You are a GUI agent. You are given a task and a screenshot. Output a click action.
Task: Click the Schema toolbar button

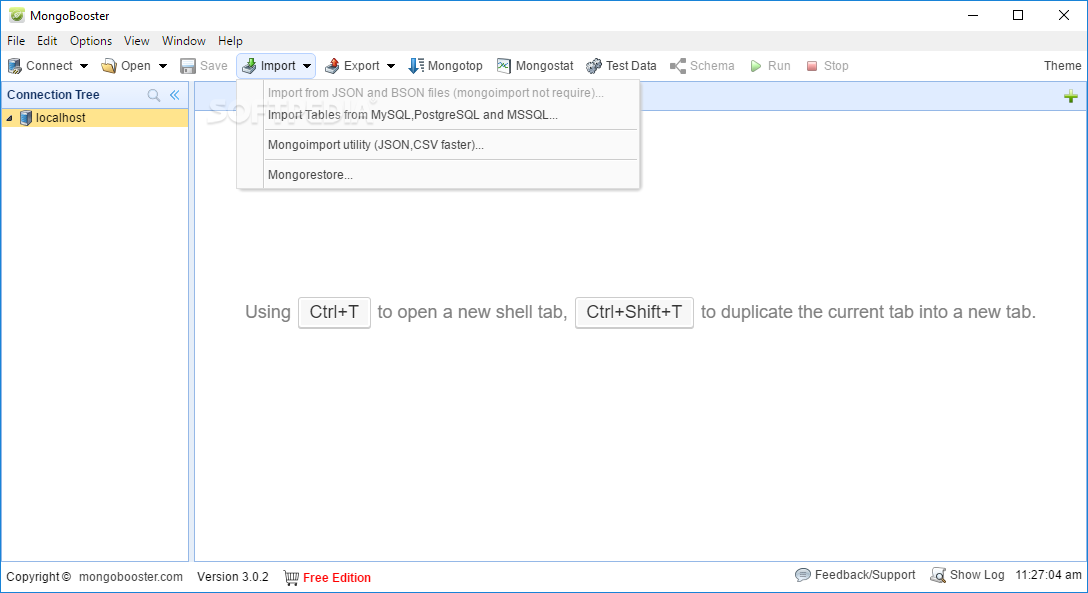pos(702,66)
